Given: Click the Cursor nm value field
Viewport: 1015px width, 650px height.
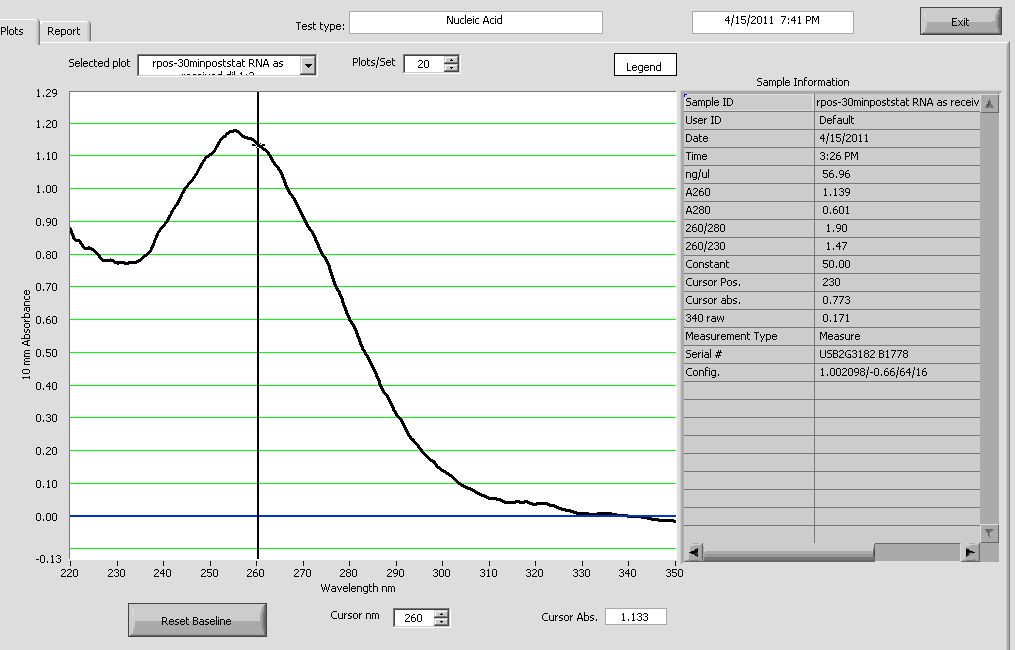Looking at the screenshot, I should [413, 618].
